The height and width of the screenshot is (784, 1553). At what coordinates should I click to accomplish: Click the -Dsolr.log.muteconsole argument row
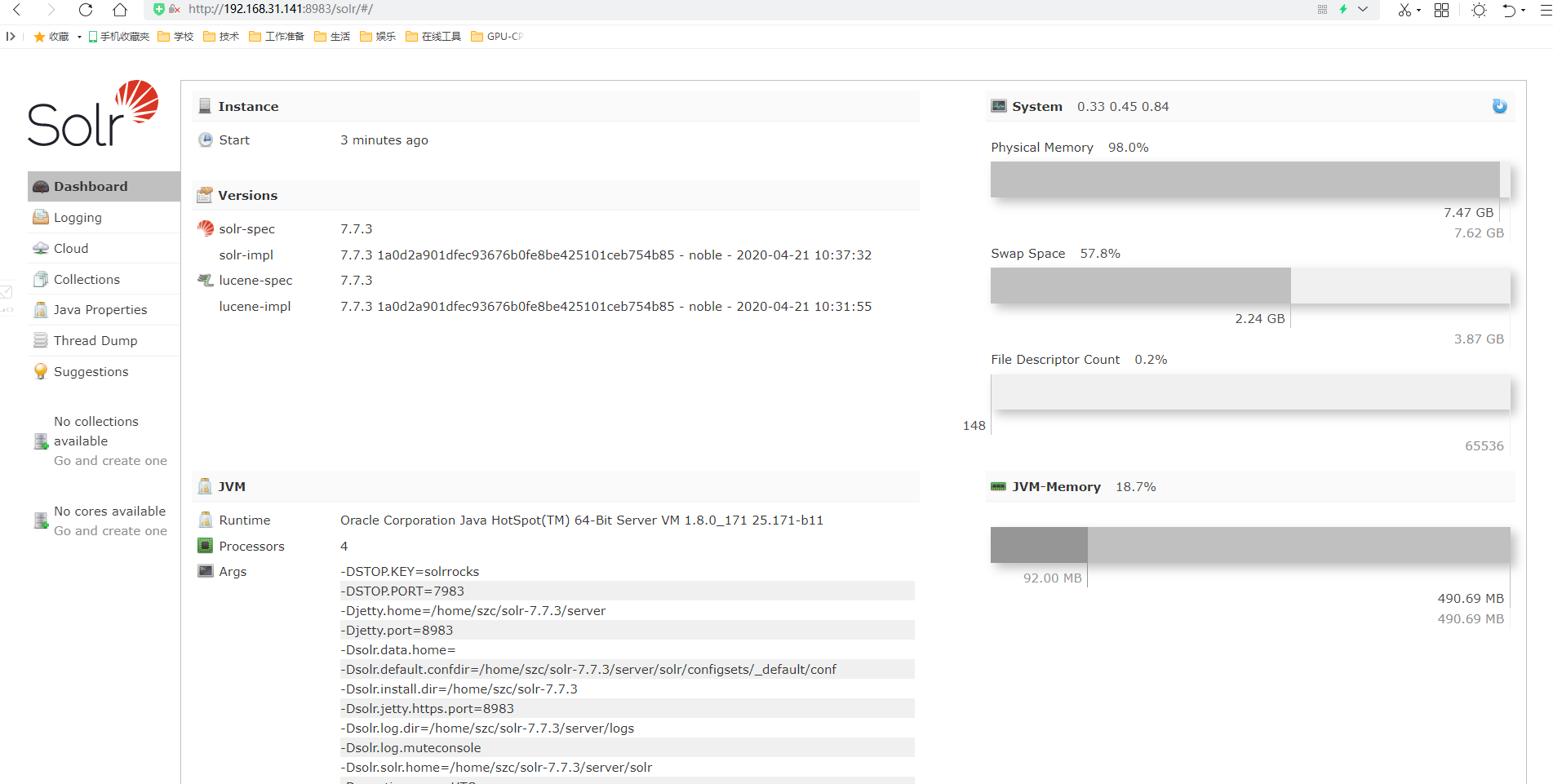click(627, 747)
